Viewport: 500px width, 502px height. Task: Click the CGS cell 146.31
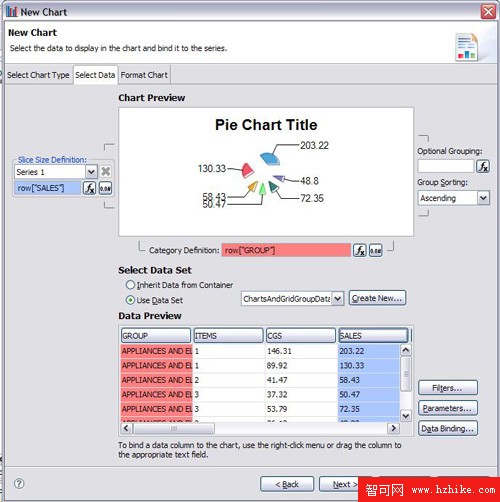click(x=301, y=351)
